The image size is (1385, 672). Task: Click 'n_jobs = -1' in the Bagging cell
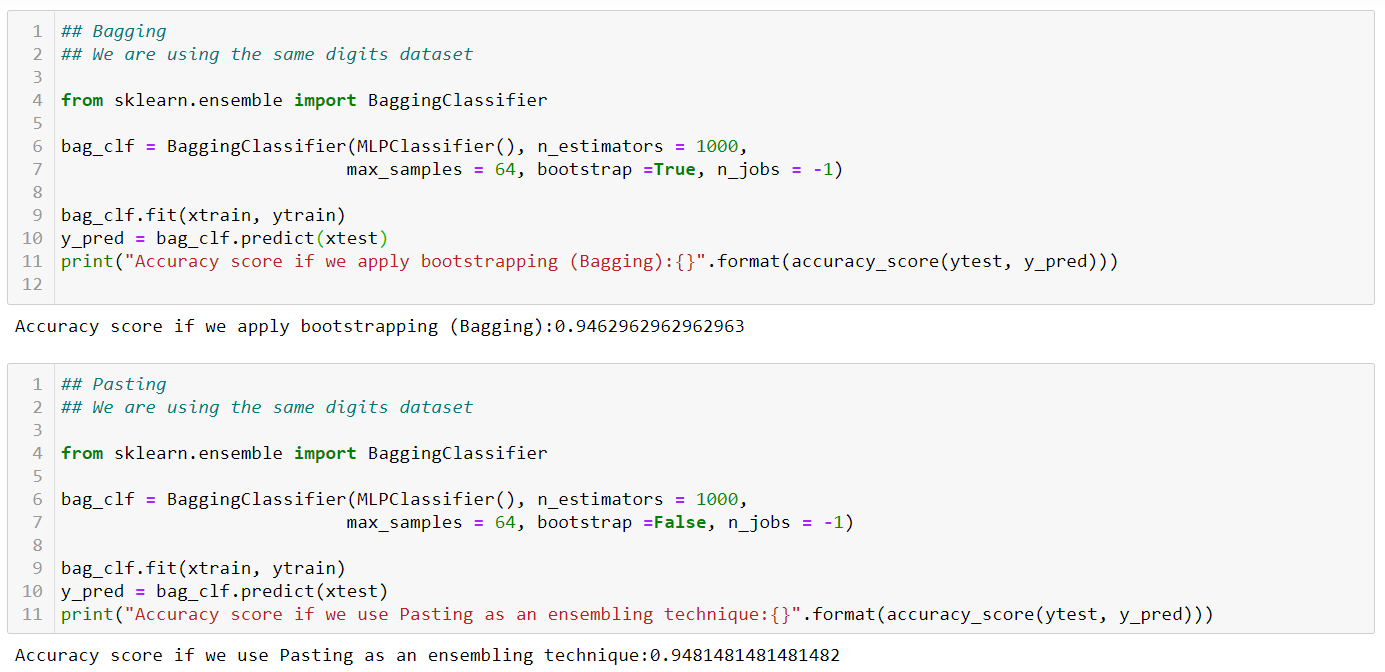[775, 169]
